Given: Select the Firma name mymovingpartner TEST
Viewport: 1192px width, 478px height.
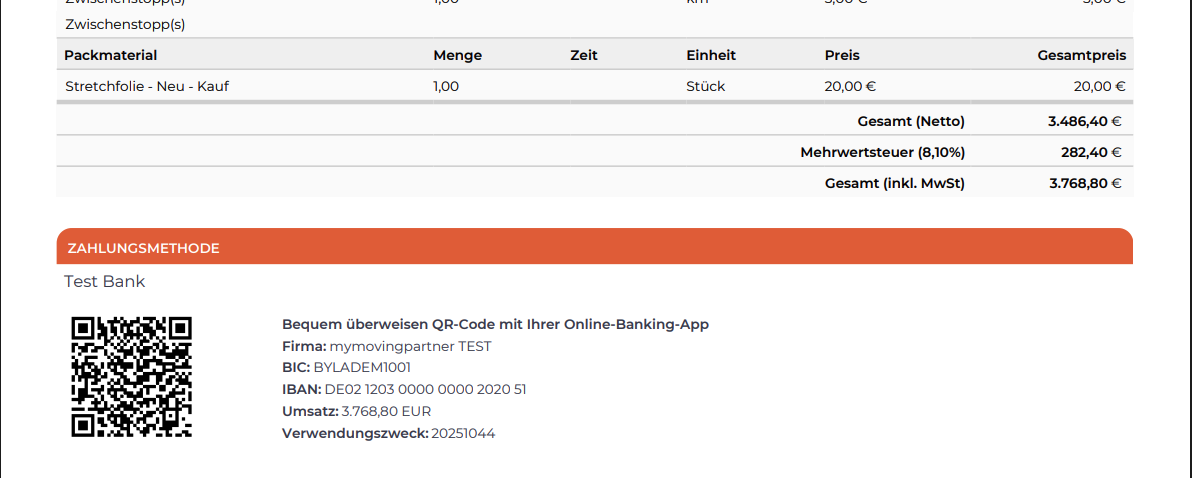Looking at the screenshot, I should pyautogui.click(x=411, y=347).
